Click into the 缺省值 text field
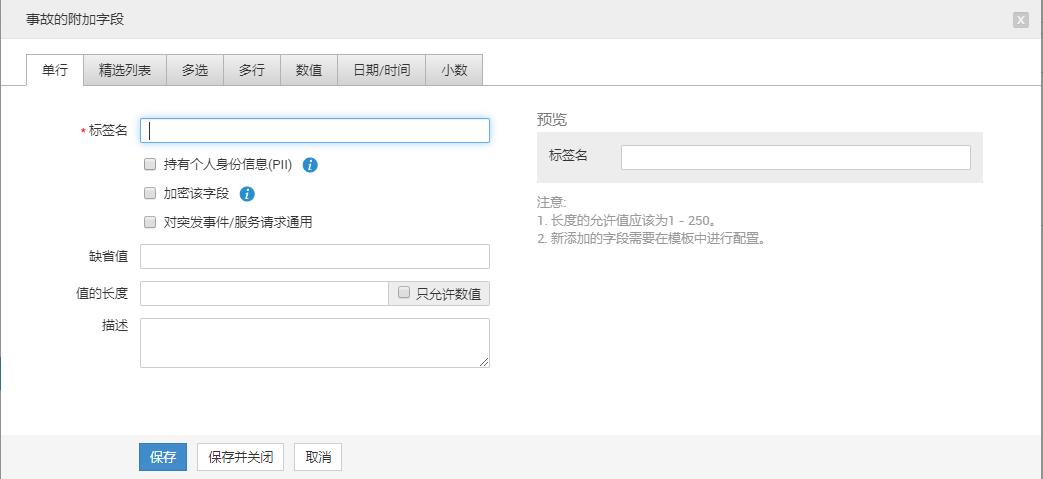The image size is (1043, 479). [315, 257]
